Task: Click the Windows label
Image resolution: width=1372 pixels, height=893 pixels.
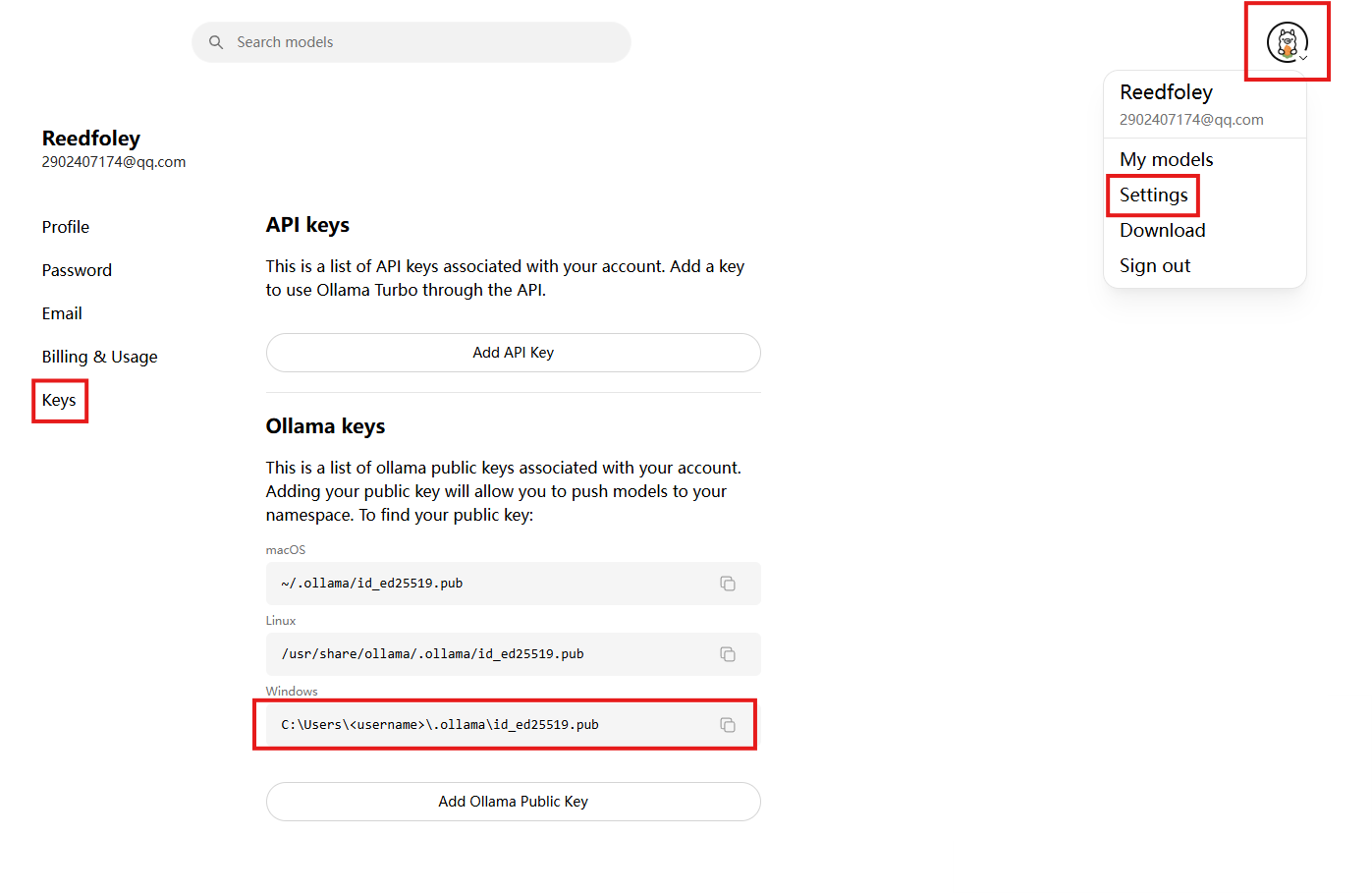Action: click(x=292, y=692)
